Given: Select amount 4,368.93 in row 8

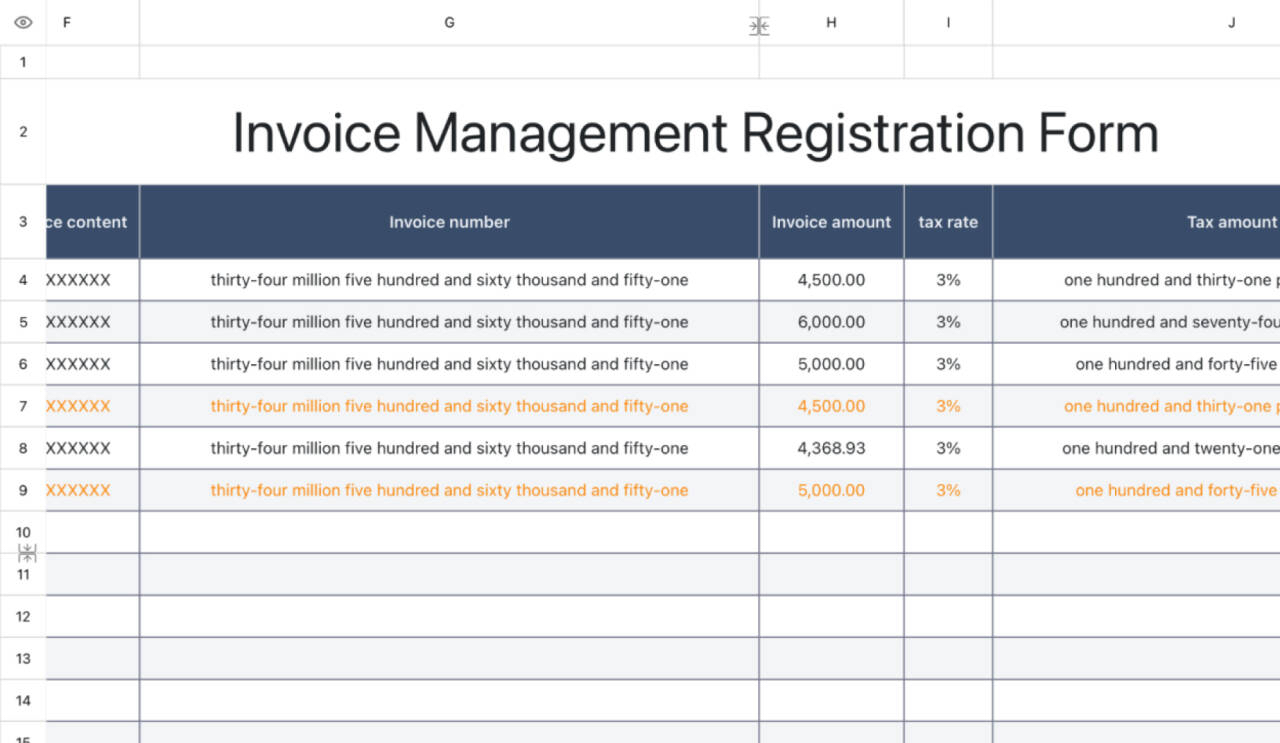Looking at the screenshot, I should [x=831, y=448].
